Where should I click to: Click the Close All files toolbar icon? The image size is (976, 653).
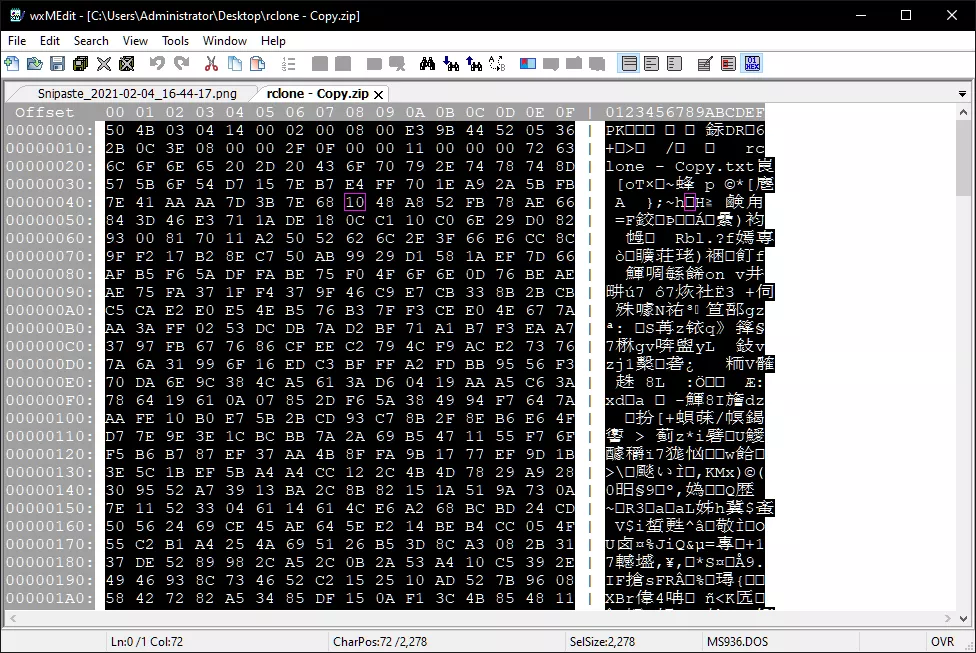click(127, 63)
